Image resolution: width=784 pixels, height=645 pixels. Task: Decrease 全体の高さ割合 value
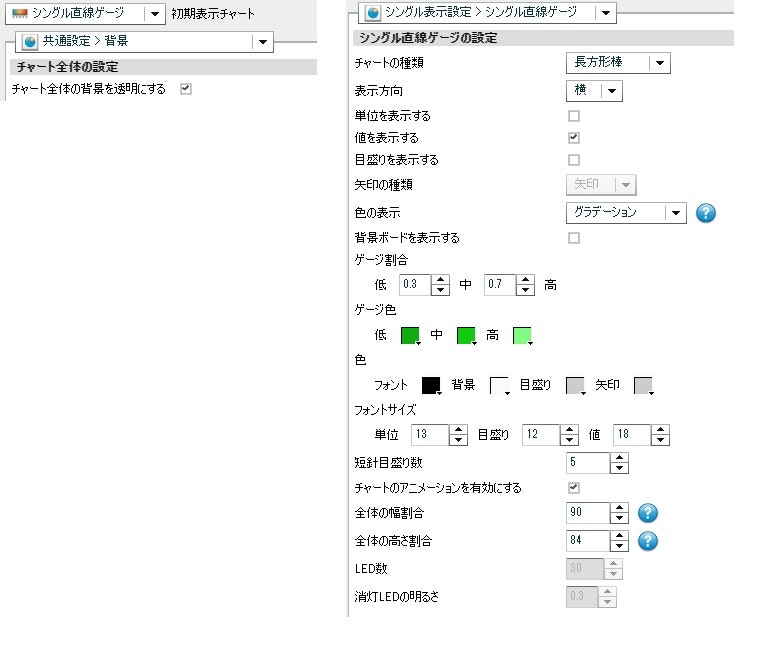coord(619,546)
